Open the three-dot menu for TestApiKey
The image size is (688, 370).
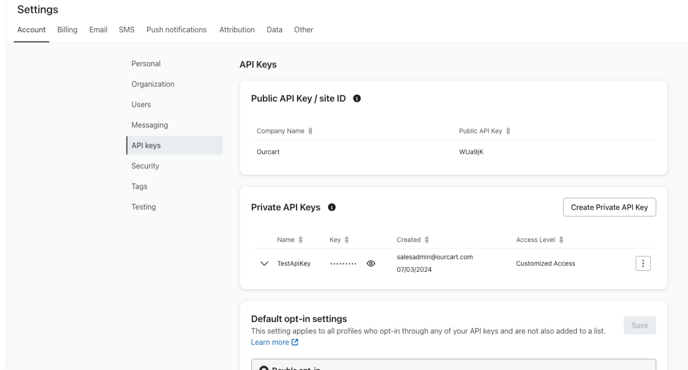coord(643,263)
